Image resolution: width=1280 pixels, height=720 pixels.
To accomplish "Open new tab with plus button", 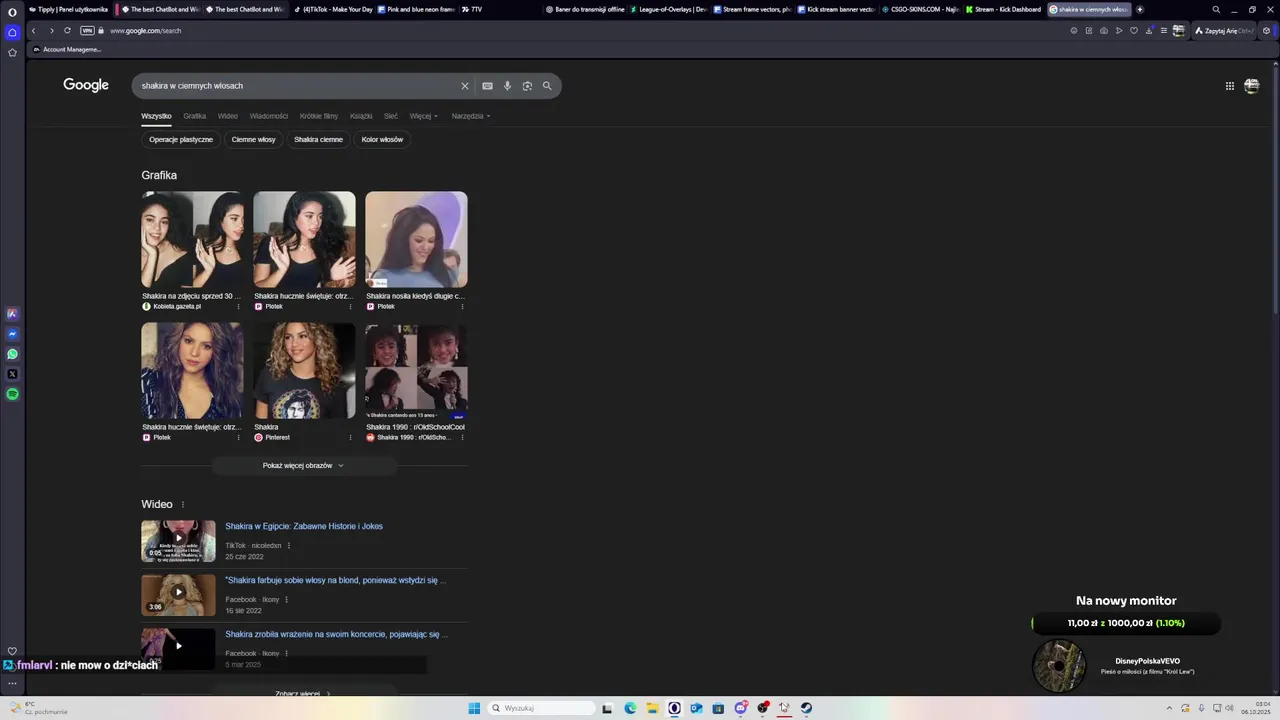I will (x=1140, y=9).
